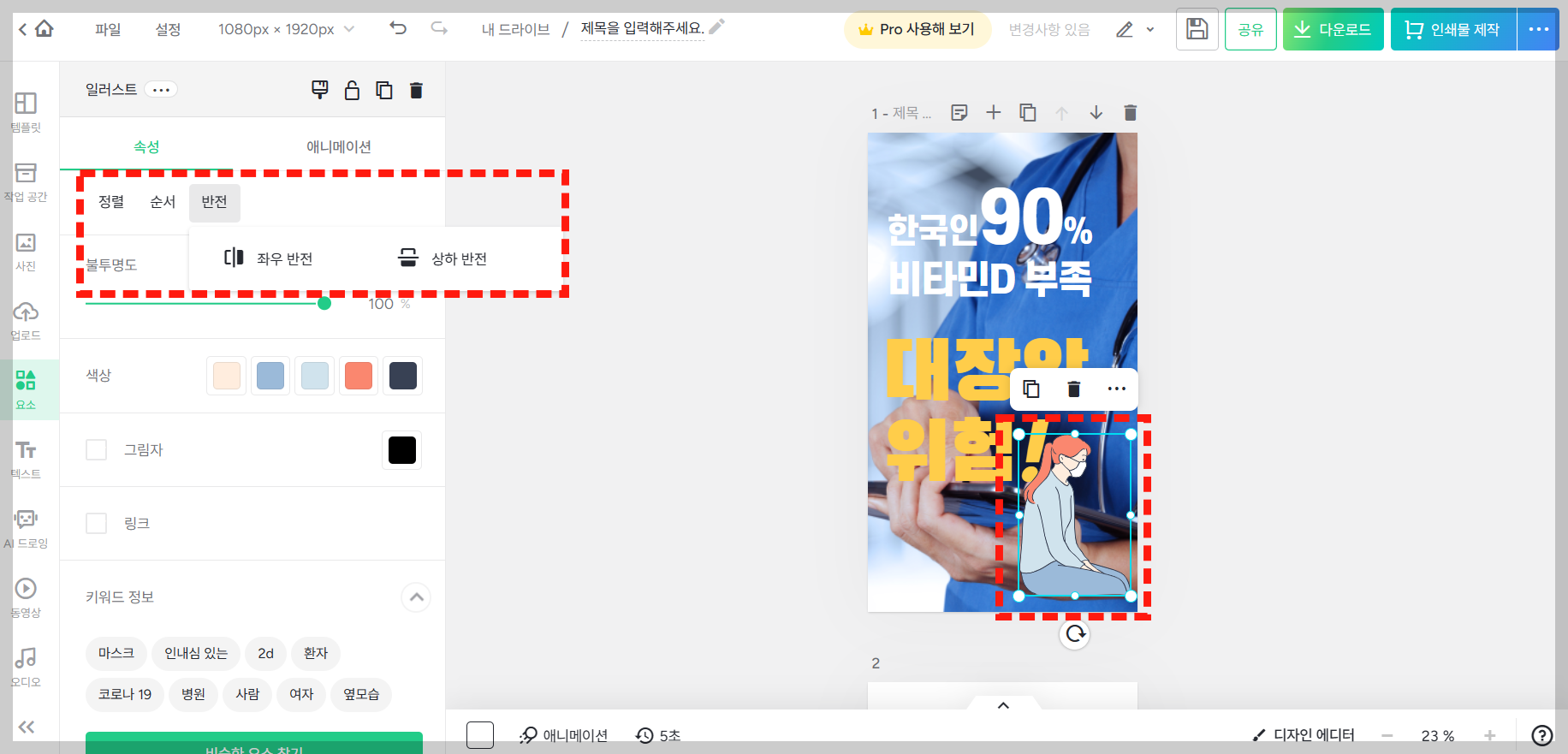Enable the 링크 link checkbox

coord(97,523)
